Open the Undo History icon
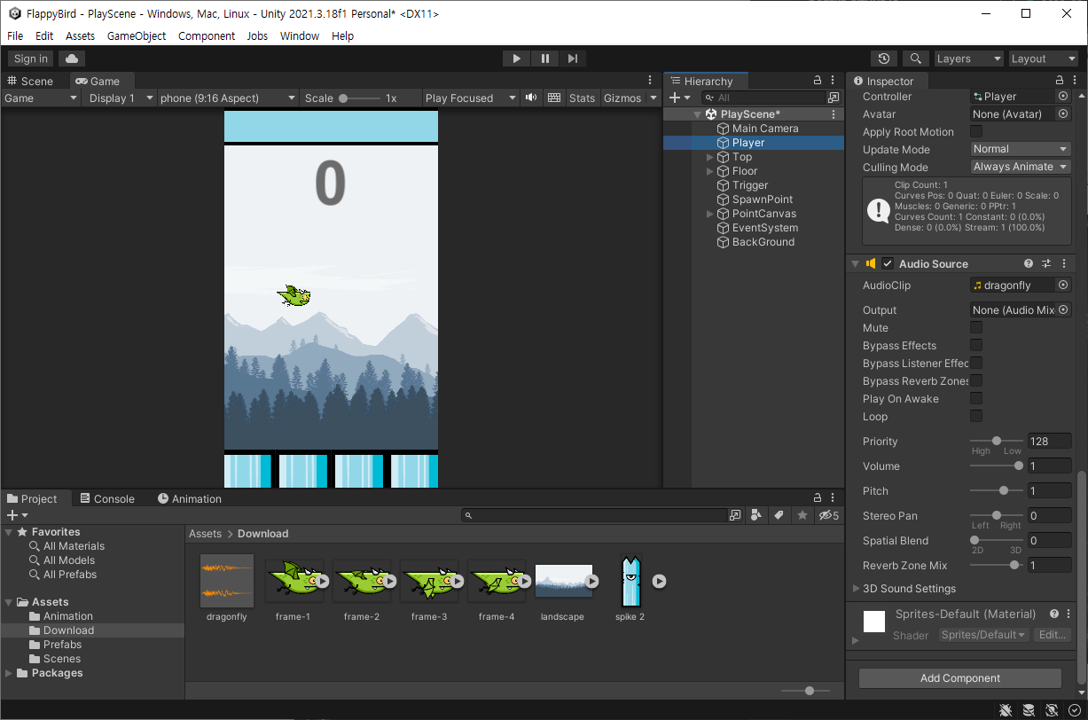Screen dimensions: 1088x720 (x=883, y=59)
